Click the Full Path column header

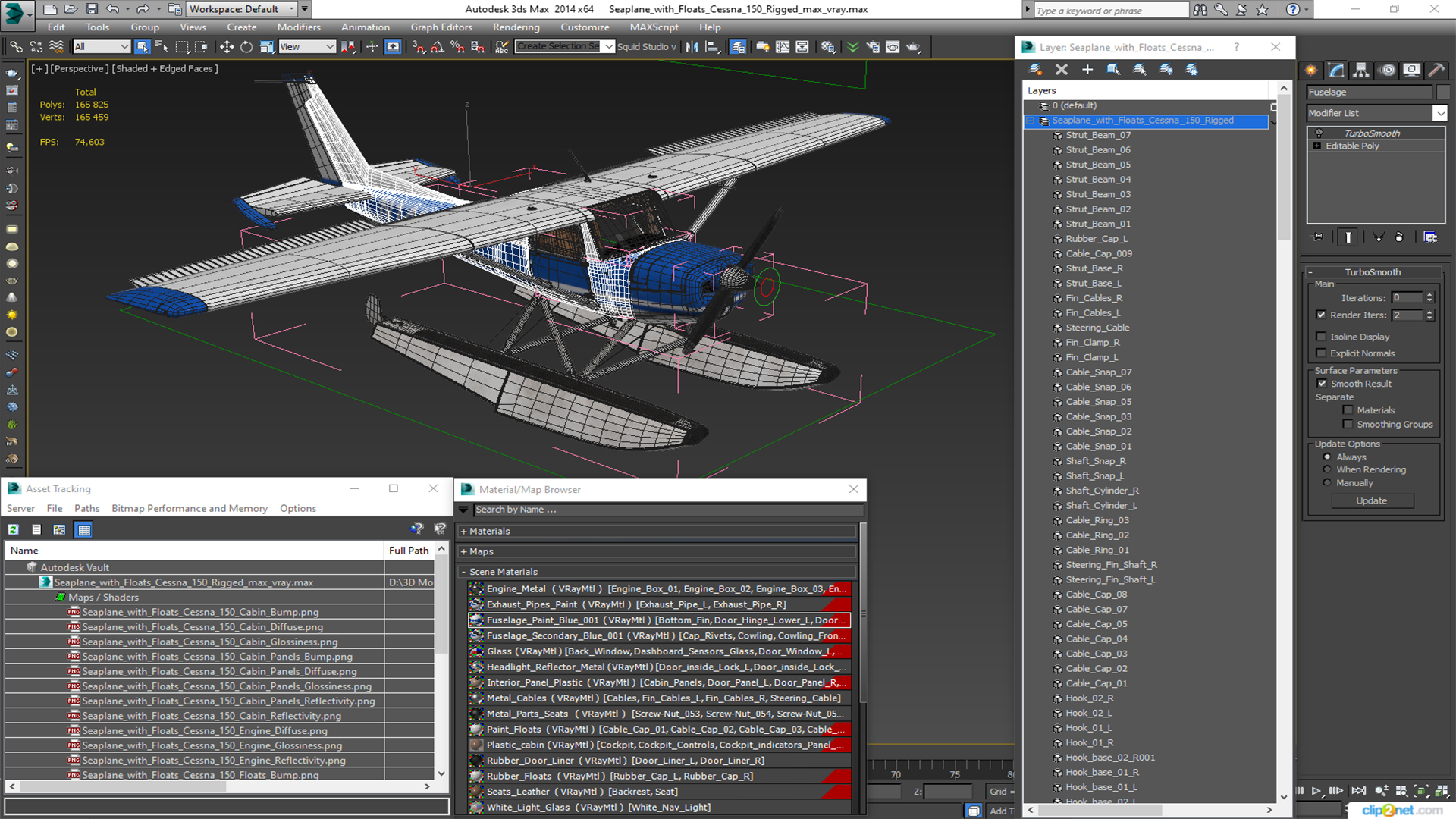[x=409, y=551]
